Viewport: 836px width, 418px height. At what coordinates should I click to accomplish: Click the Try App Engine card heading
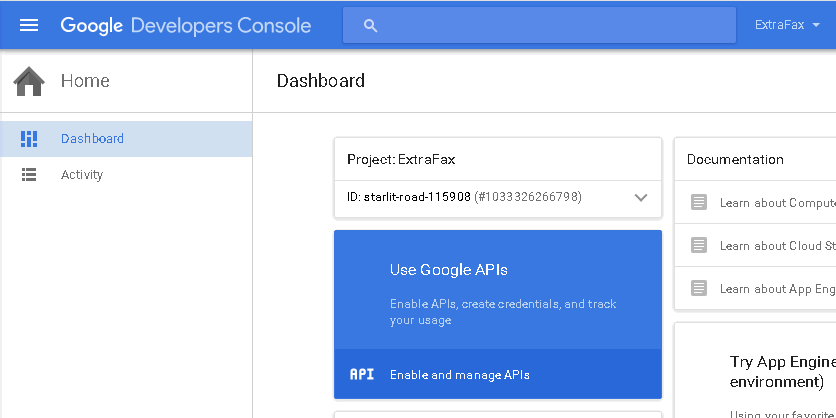click(x=782, y=372)
